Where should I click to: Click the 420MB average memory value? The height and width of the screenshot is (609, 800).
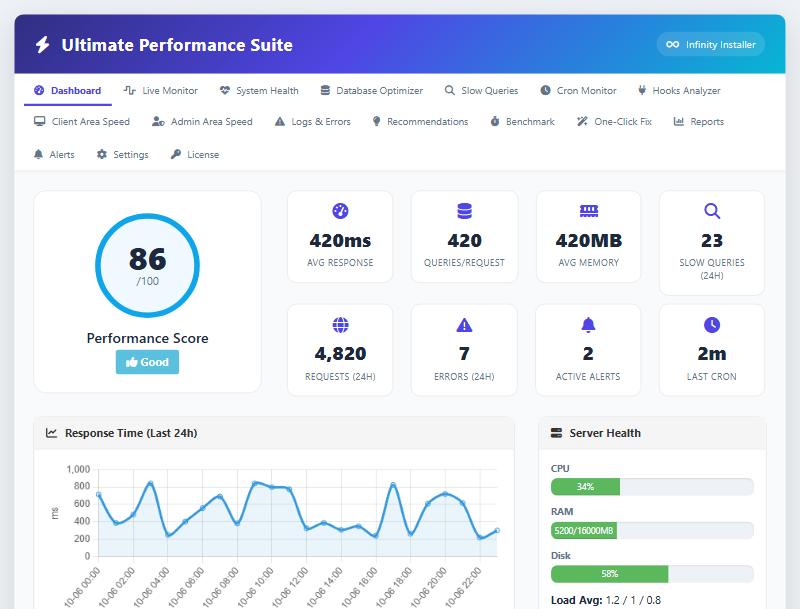click(589, 241)
